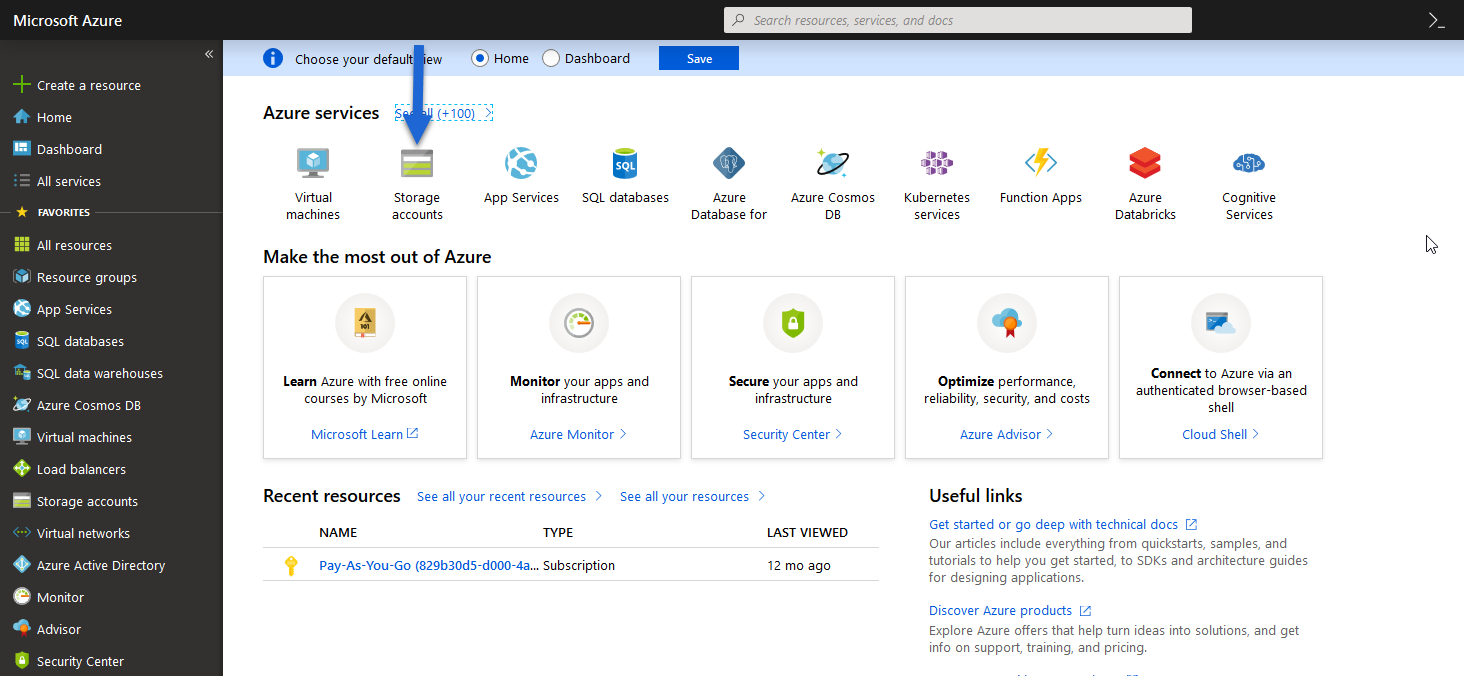Open Kubernetes services icon
The width and height of the screenshot is (1464, 676).
click(937, 163)
